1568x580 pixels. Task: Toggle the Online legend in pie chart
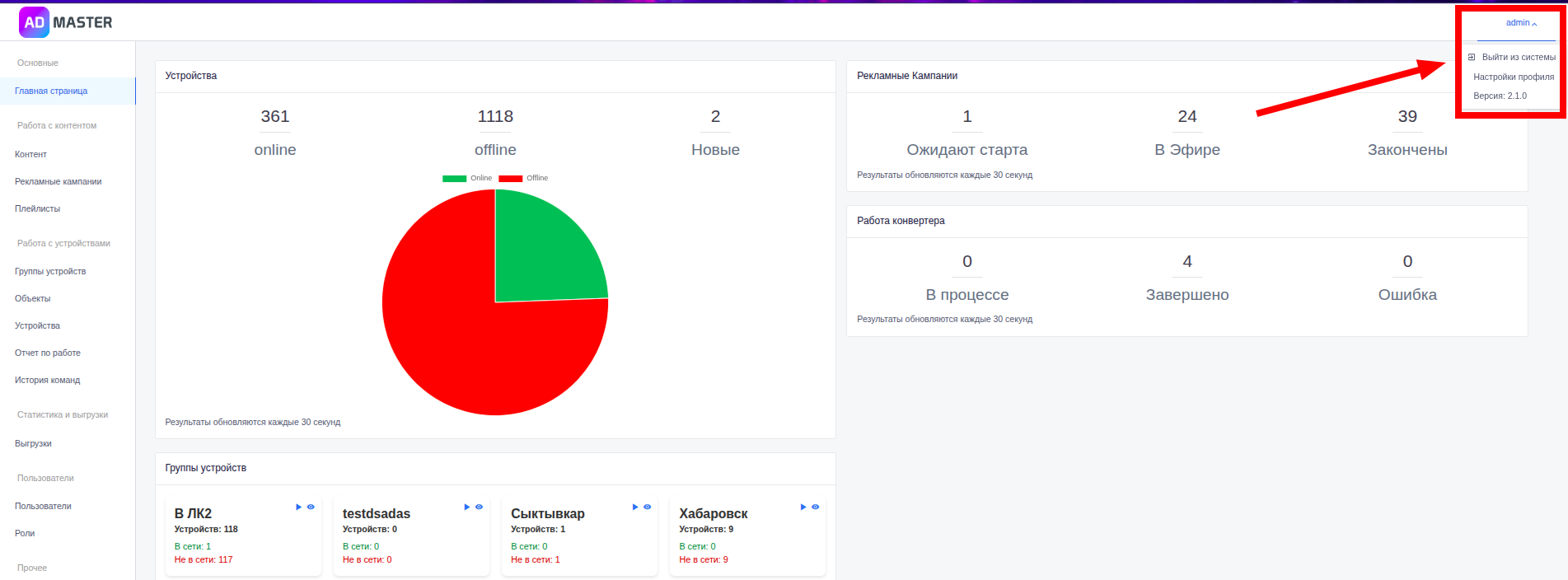467,178
